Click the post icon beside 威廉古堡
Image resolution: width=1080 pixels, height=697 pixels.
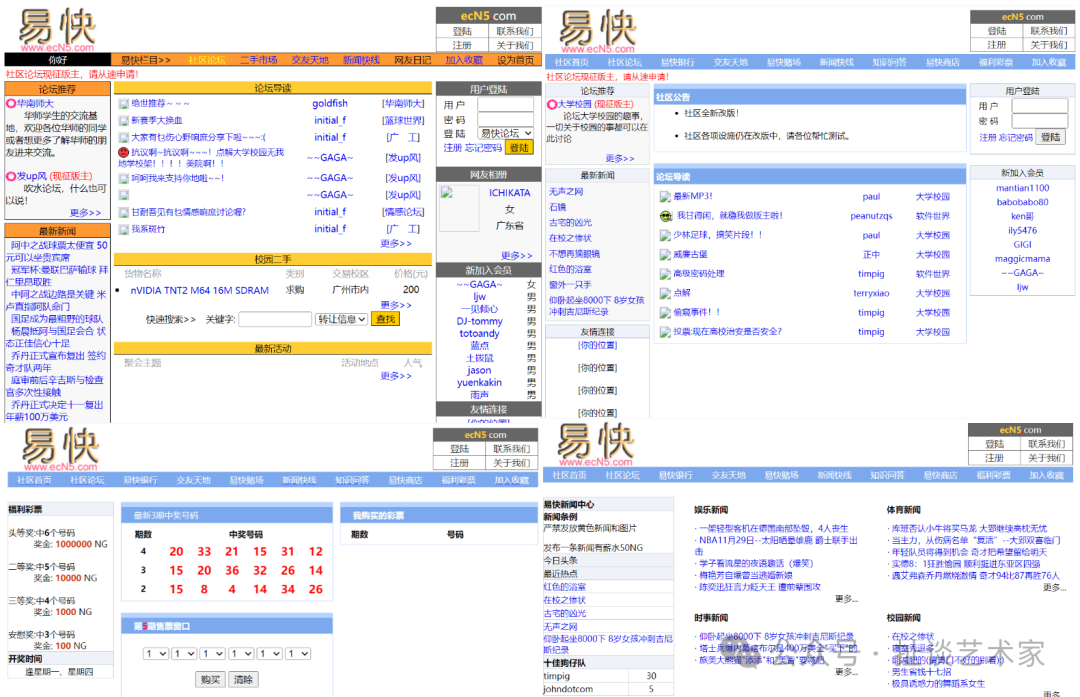[x=665, y=255]
